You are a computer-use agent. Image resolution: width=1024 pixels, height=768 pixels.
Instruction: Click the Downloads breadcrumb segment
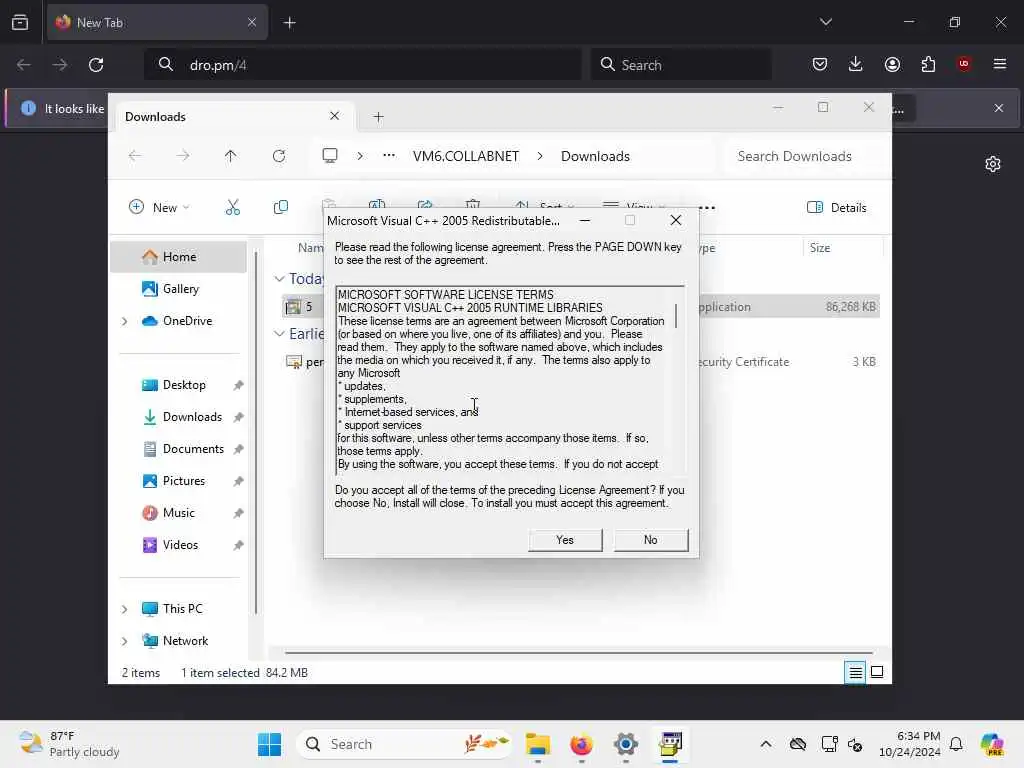tap(595, 156)
